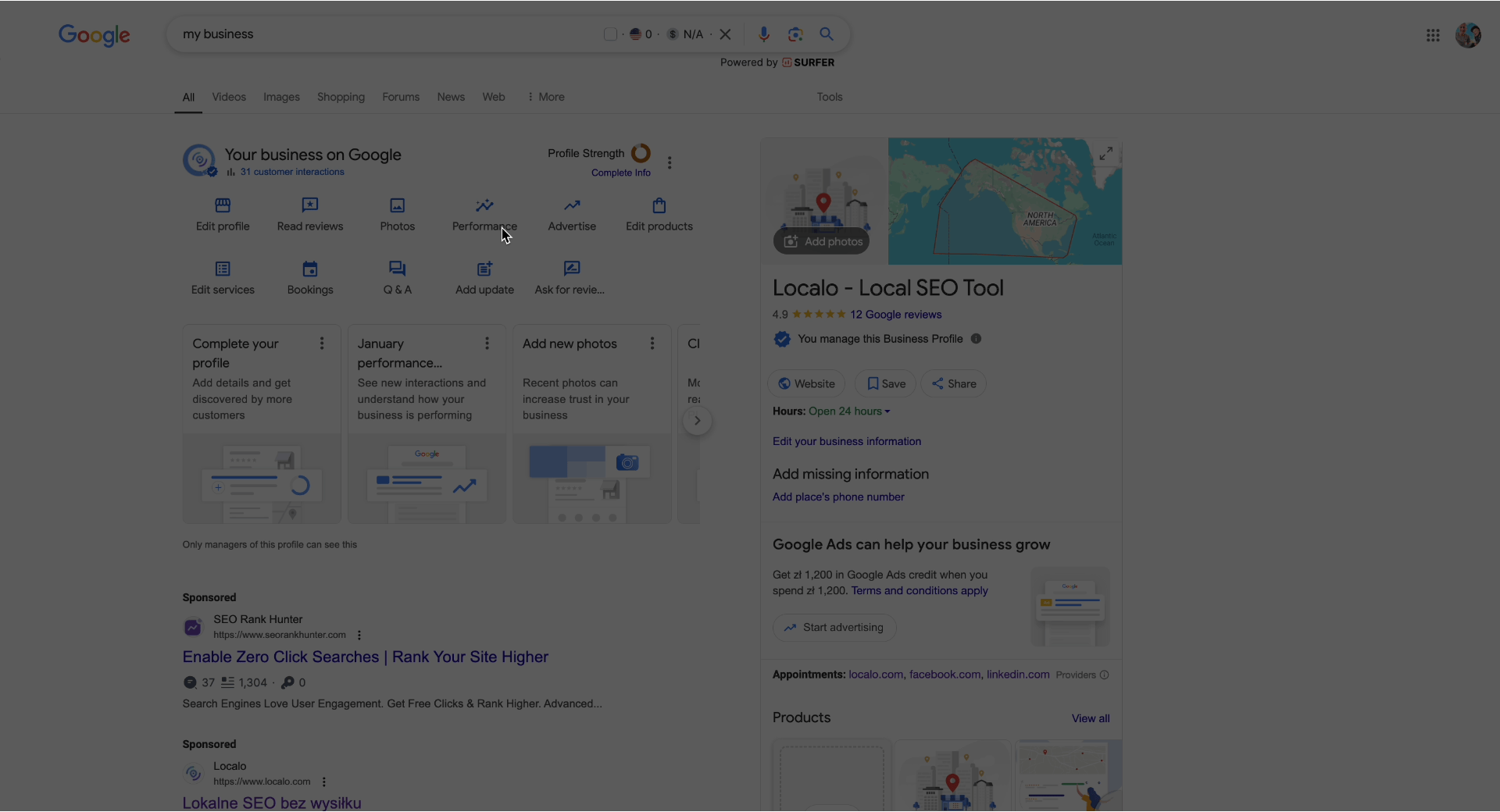Open Complete your profile card options menu

pyautogui.click(x=322, y=344)
